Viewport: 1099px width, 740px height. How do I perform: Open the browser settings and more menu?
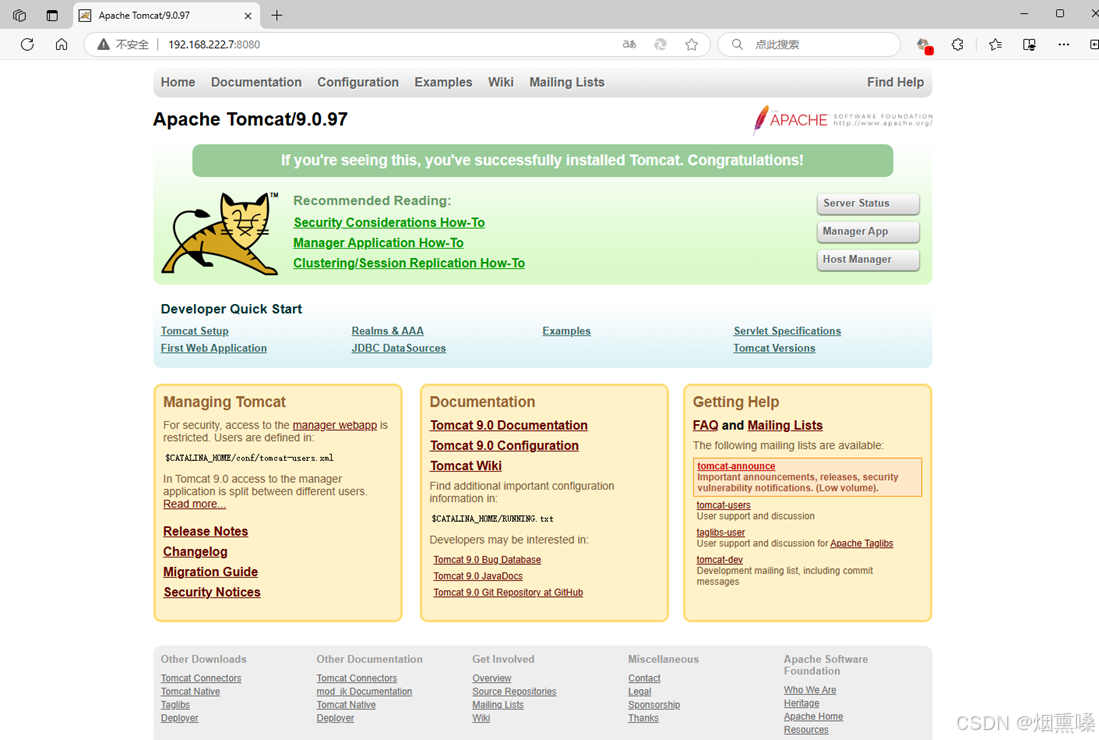(1064, 44)
